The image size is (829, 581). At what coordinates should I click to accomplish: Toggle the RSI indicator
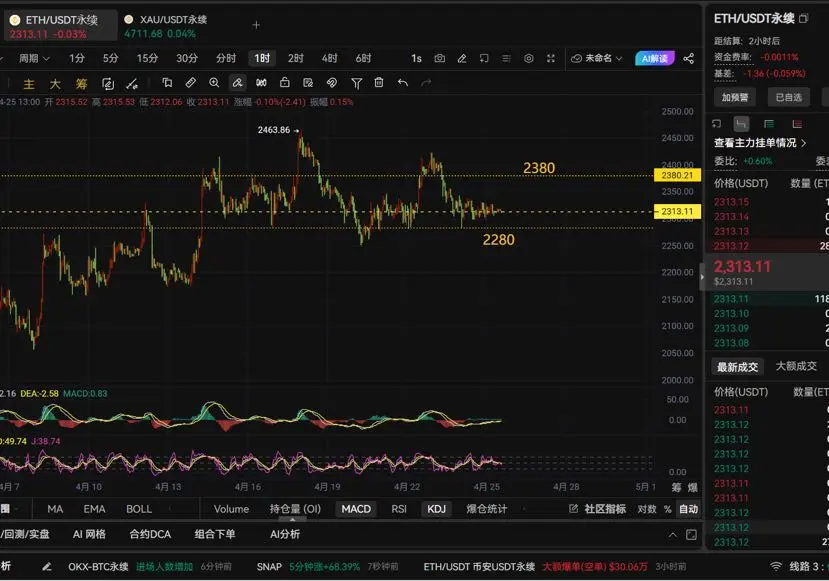coord(399,509)
